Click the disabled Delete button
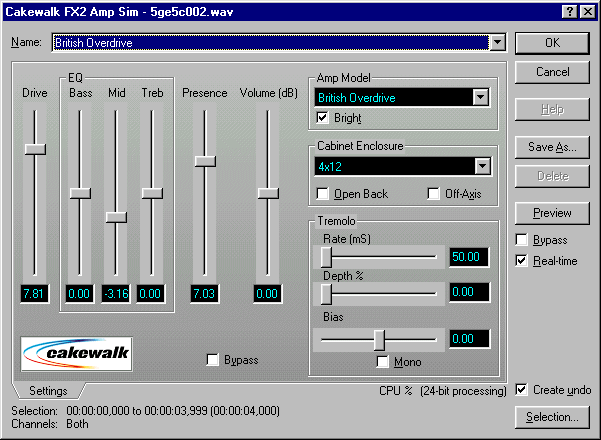The height and width of the screenshot is (440, 601). 552,176
